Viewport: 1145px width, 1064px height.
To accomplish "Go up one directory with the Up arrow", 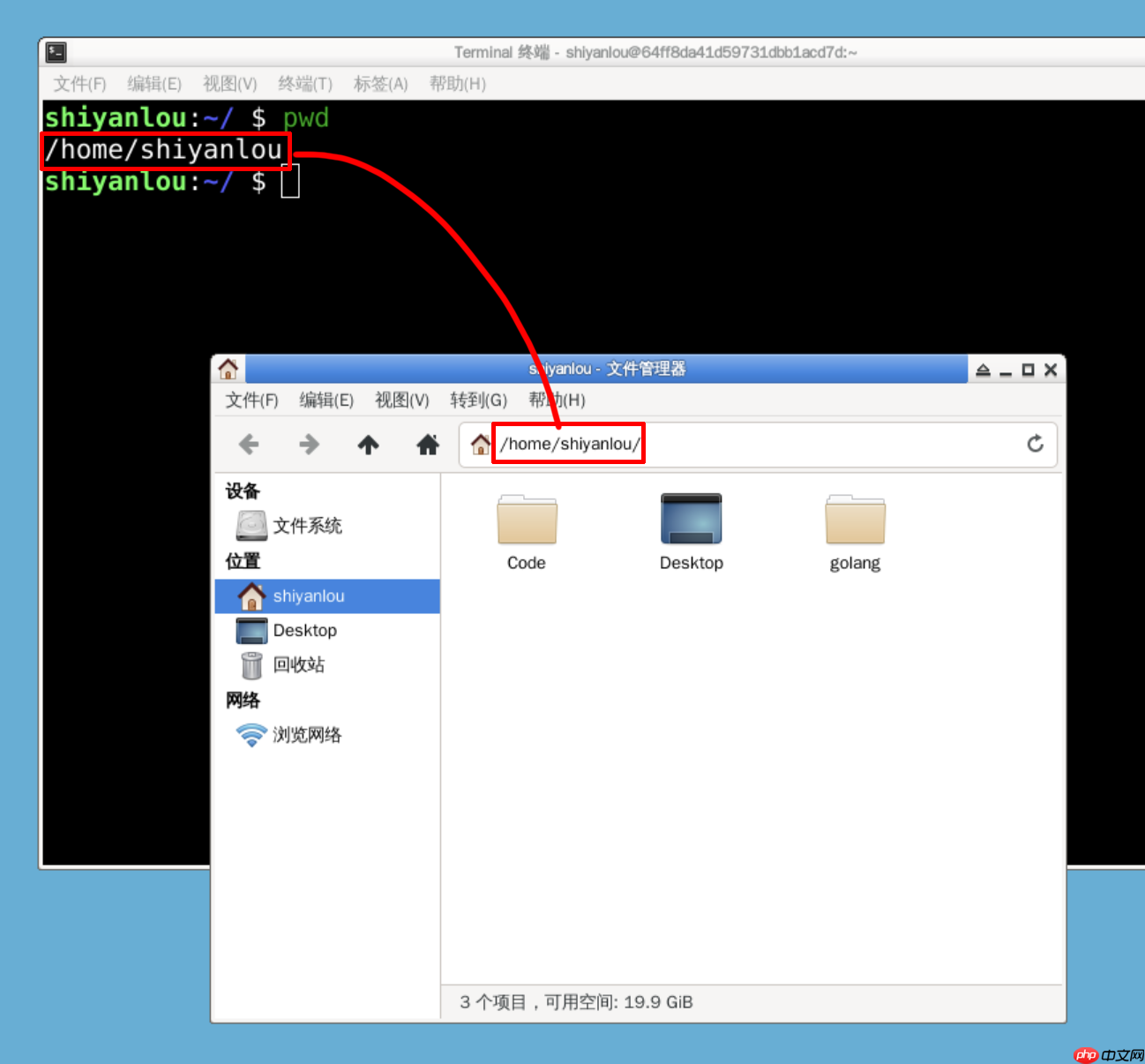I will (x=368, y=445).
